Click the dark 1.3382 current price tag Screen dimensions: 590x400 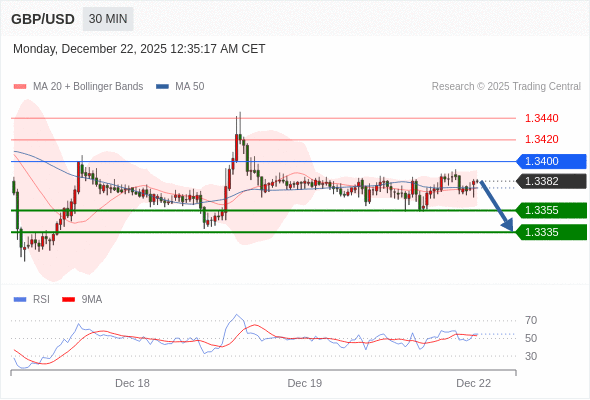551,181
